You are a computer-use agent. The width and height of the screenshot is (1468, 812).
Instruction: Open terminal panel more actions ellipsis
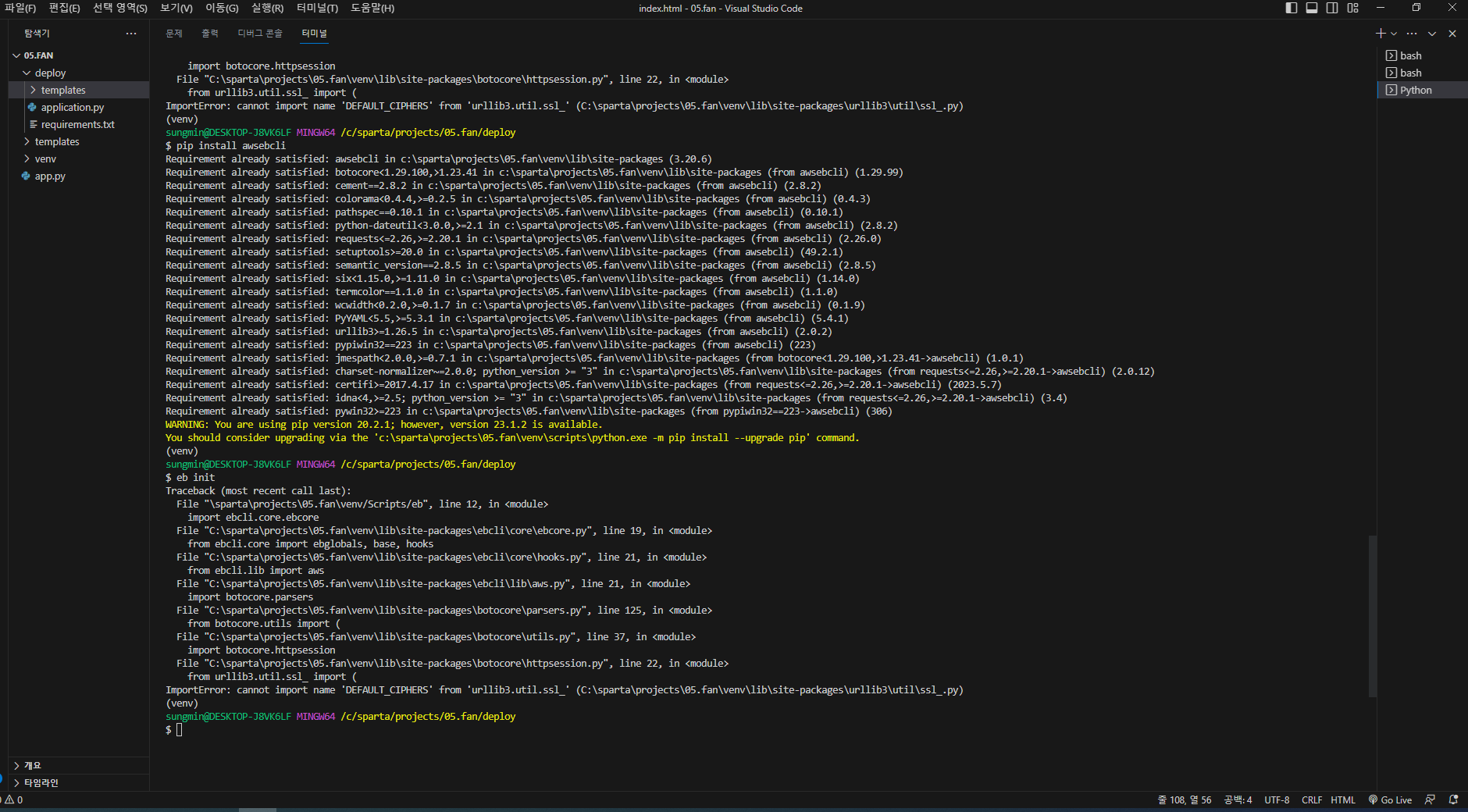[1412, 34]
